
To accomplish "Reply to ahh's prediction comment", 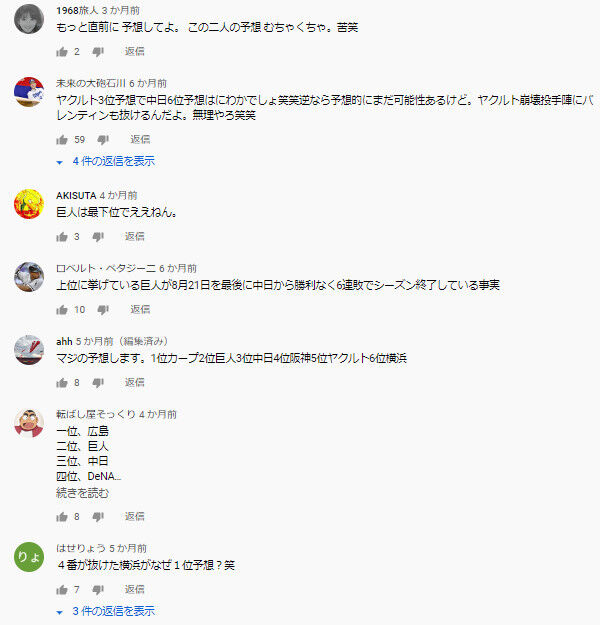I will 135,382.
